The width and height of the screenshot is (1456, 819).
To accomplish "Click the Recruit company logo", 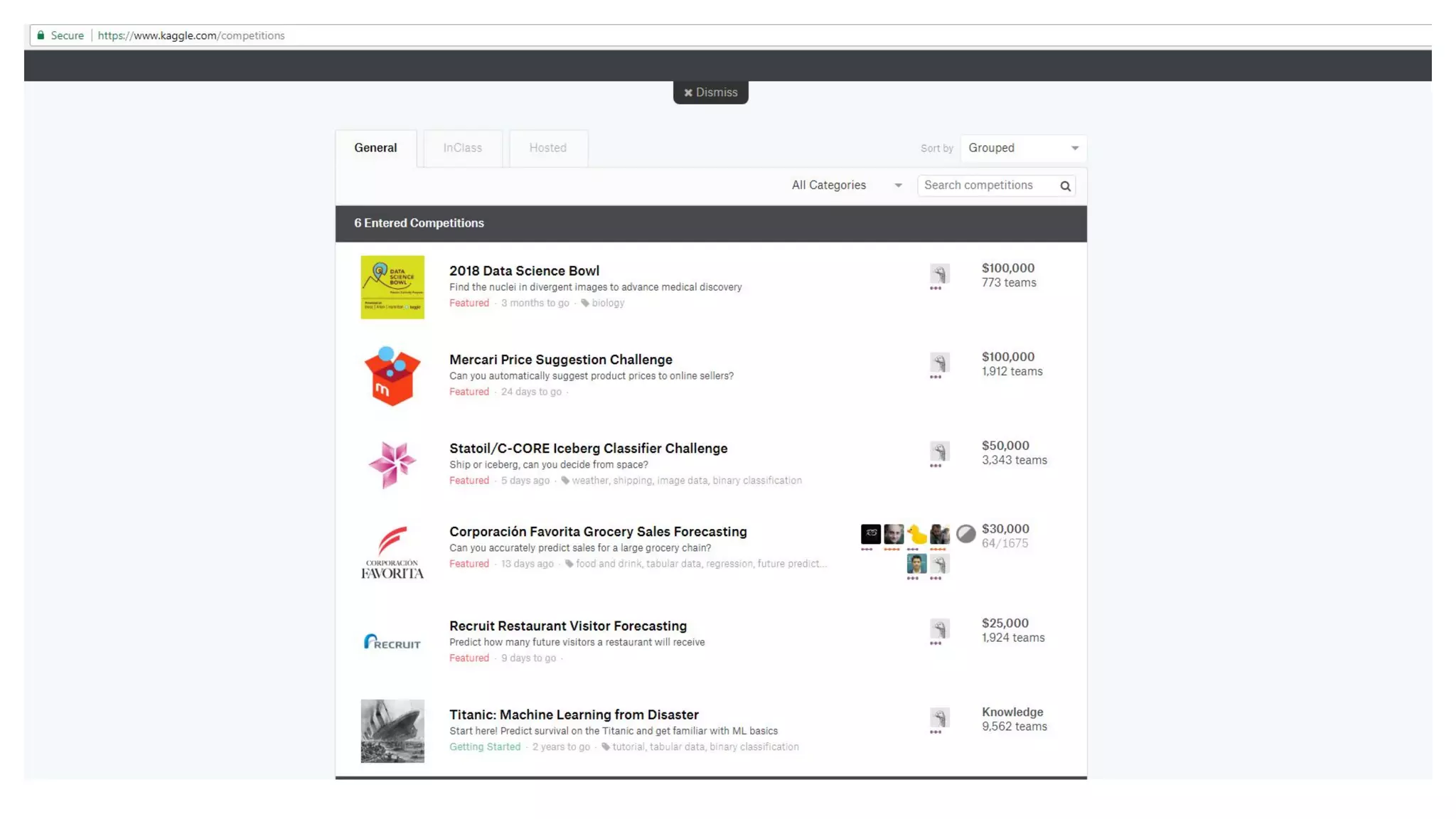I will pyautogui.click(x=392, y=642).
